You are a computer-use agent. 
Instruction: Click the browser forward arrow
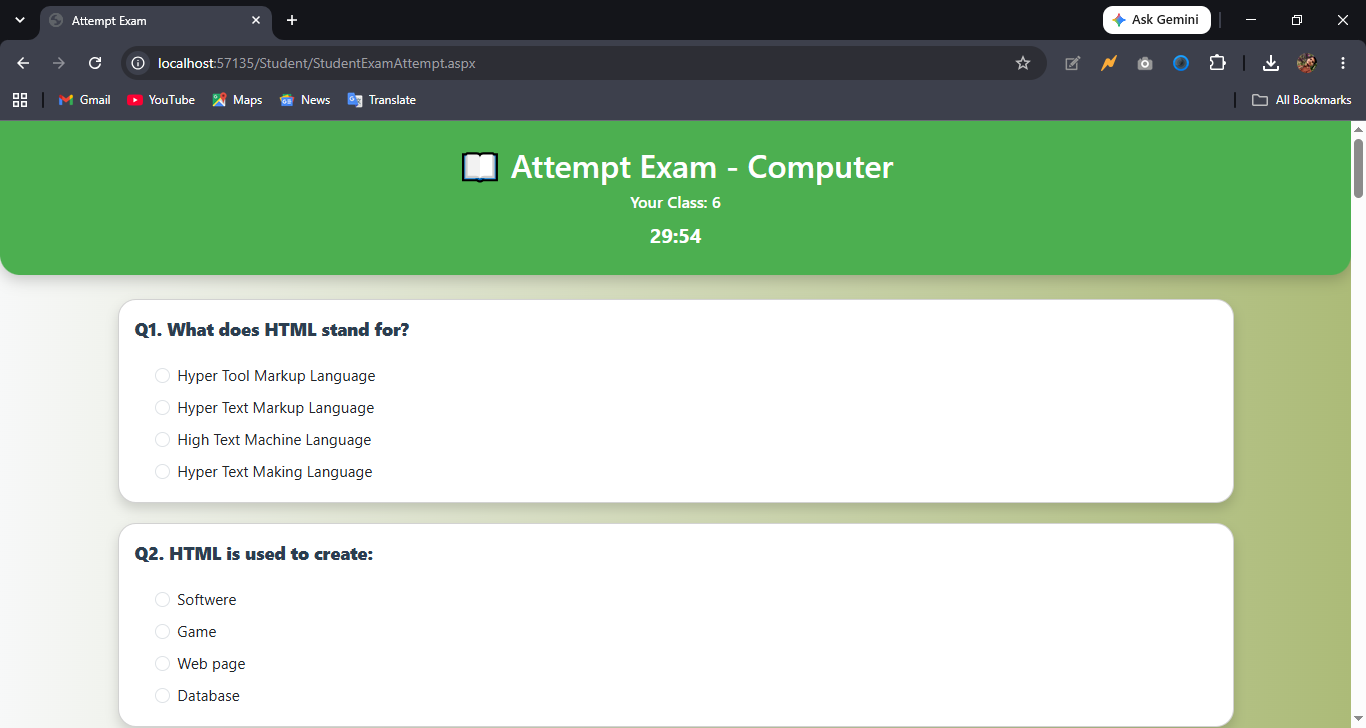tap(59, 63)
